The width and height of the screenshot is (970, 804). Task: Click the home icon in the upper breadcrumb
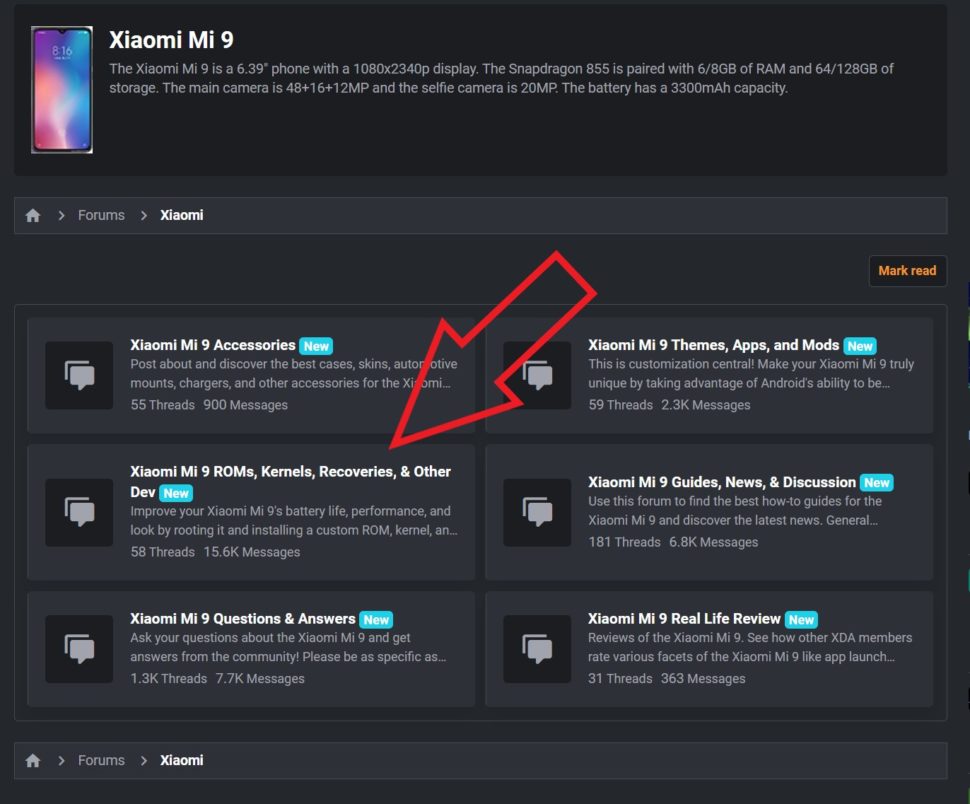(33, 215)
